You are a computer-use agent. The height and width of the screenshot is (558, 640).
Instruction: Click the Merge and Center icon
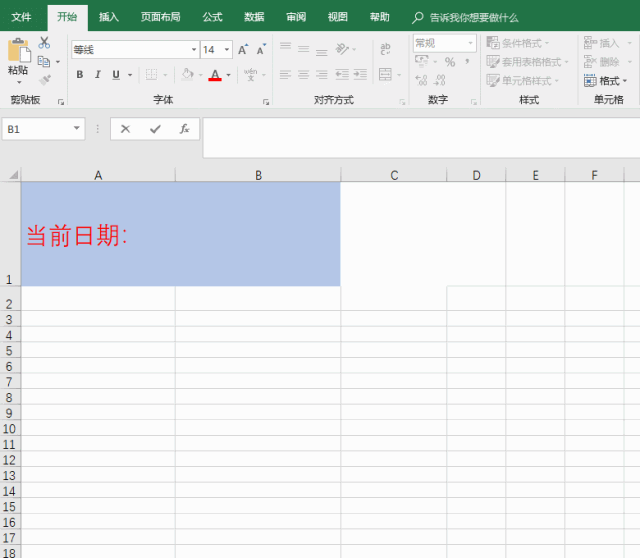click(385, 74)
